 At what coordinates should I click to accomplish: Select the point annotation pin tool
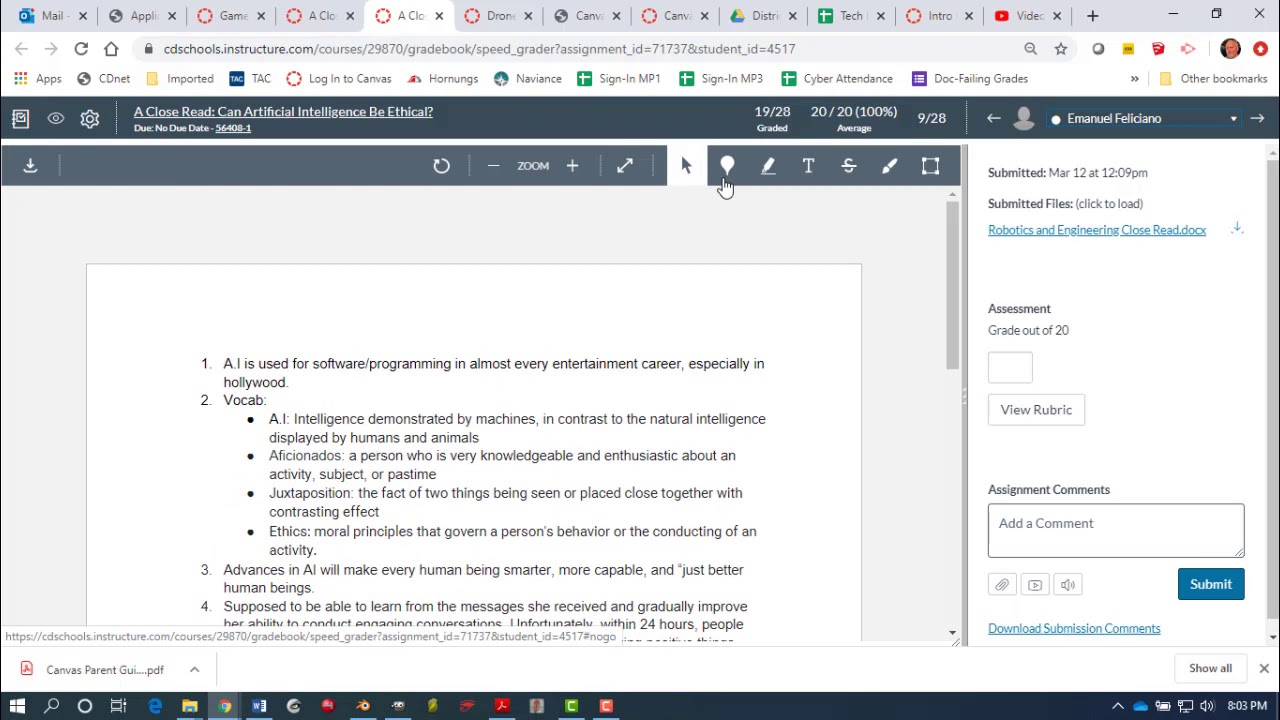click(x=727, y=166)
